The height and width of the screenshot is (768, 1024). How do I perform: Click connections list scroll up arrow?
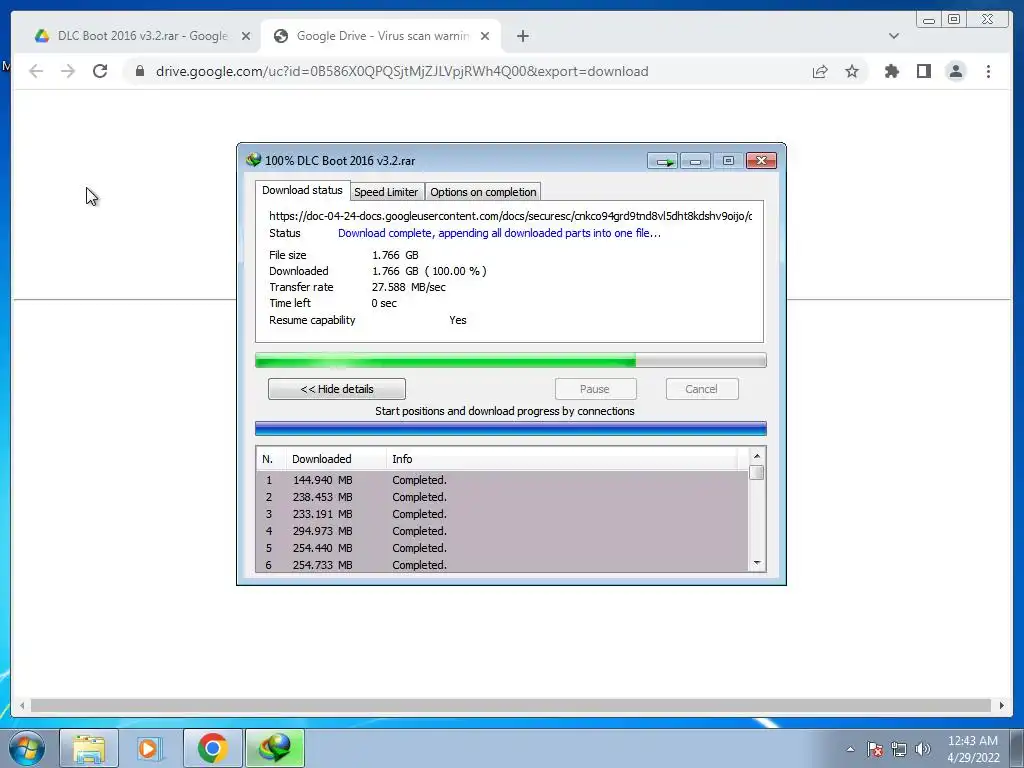[757, 456]
